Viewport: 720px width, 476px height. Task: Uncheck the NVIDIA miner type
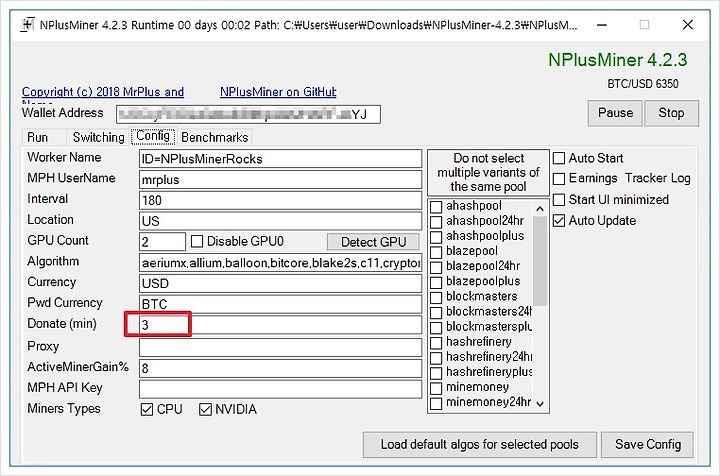[x=205, y=409]
